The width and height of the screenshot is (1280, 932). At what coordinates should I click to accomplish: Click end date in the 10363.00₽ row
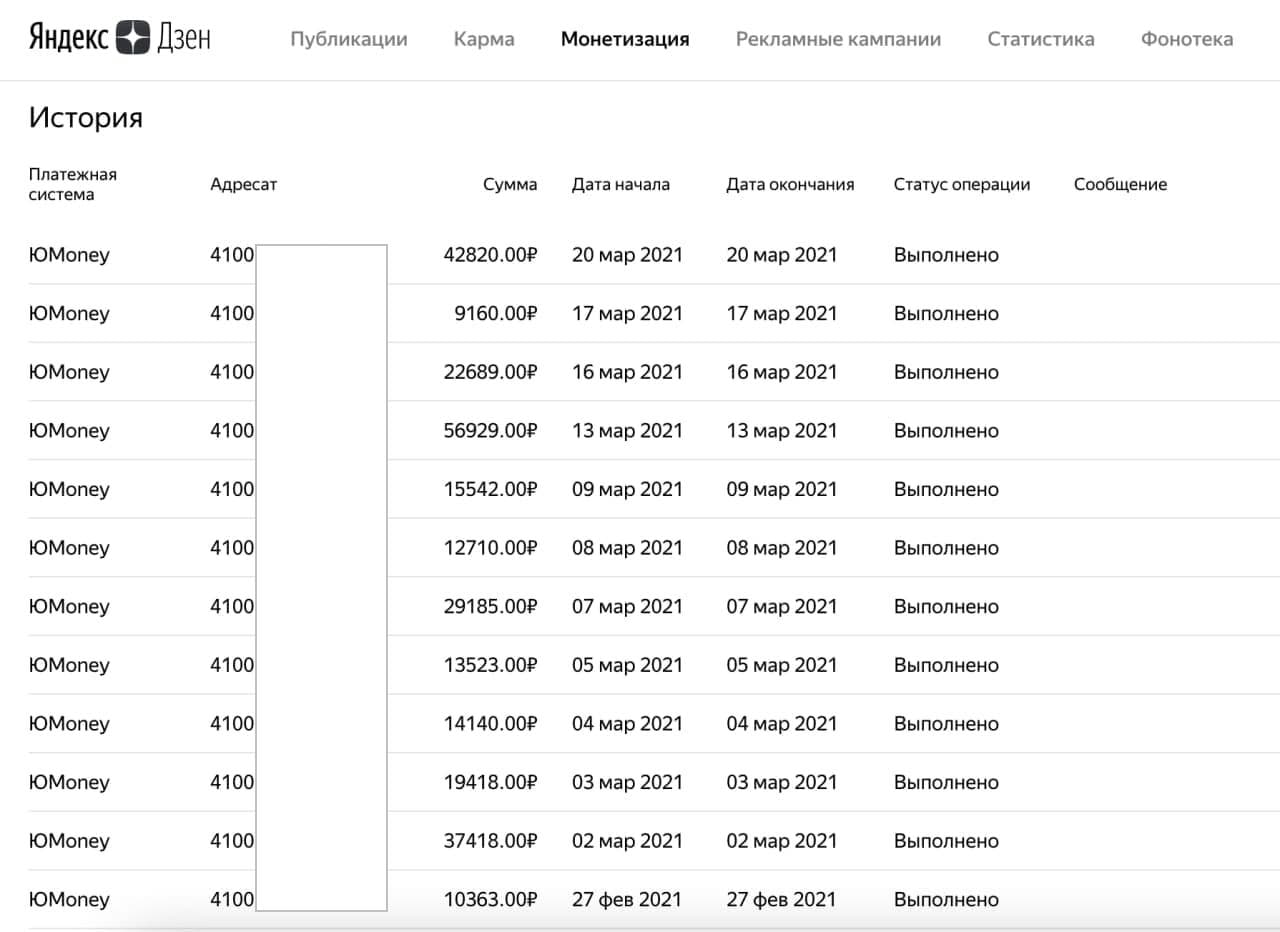pos(782,900)
